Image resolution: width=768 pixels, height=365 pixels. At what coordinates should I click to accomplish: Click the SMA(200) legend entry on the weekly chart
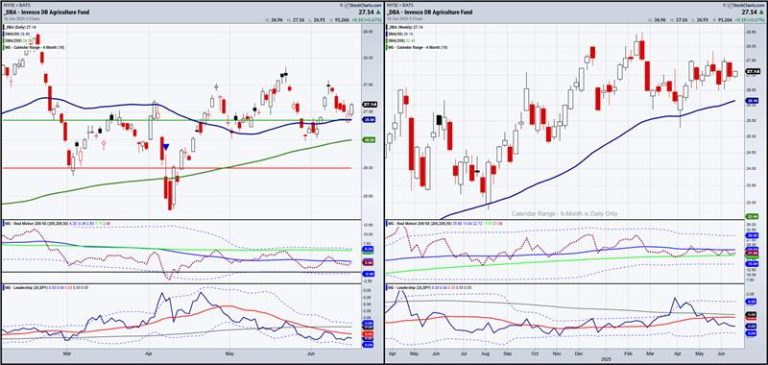(400, 41)
